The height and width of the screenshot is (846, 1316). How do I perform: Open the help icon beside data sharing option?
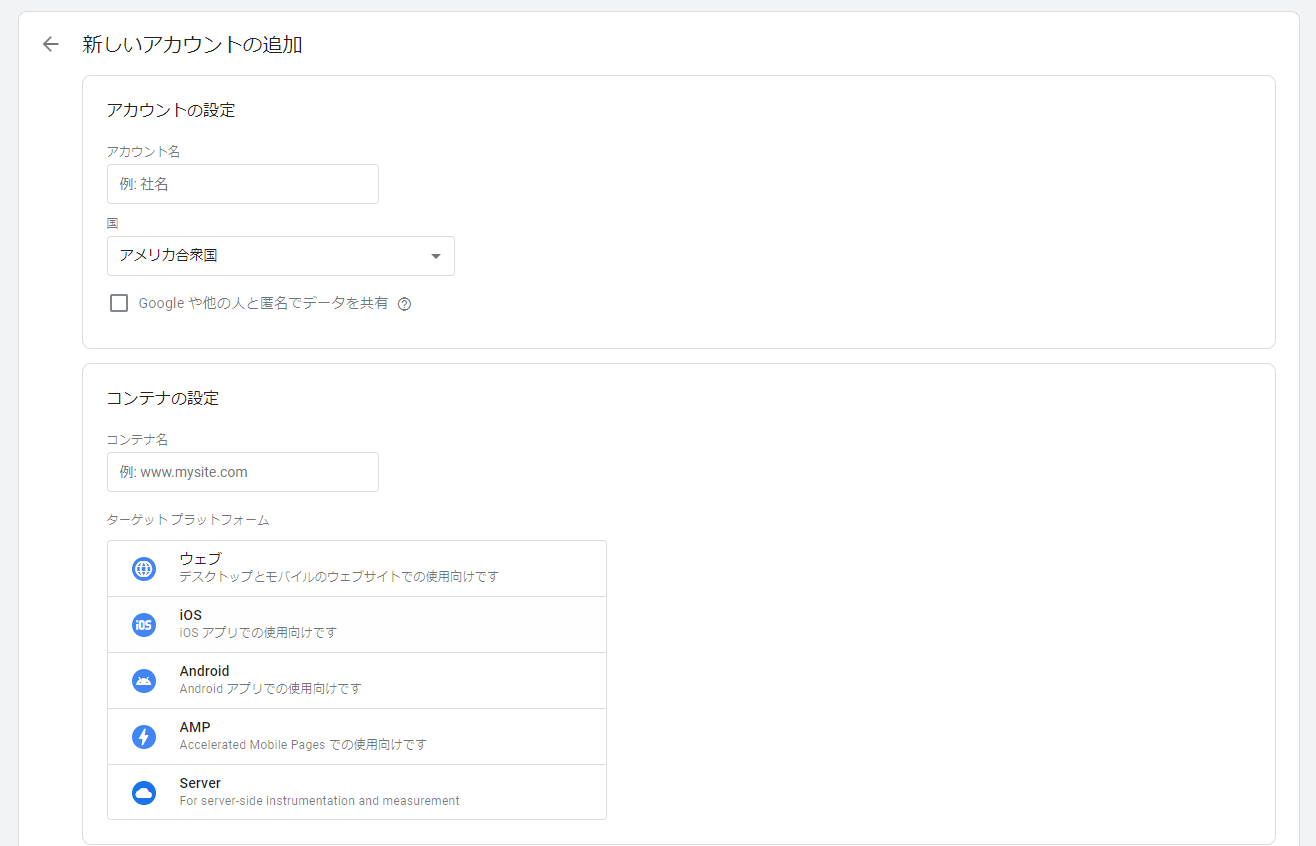[404, 304]
